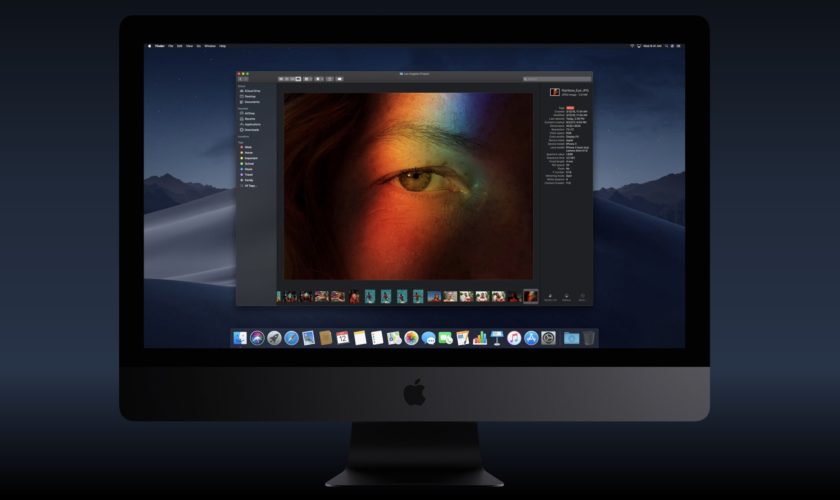The image size is (840, 500).
Task: Go back in Finder window
Action: 241,79
